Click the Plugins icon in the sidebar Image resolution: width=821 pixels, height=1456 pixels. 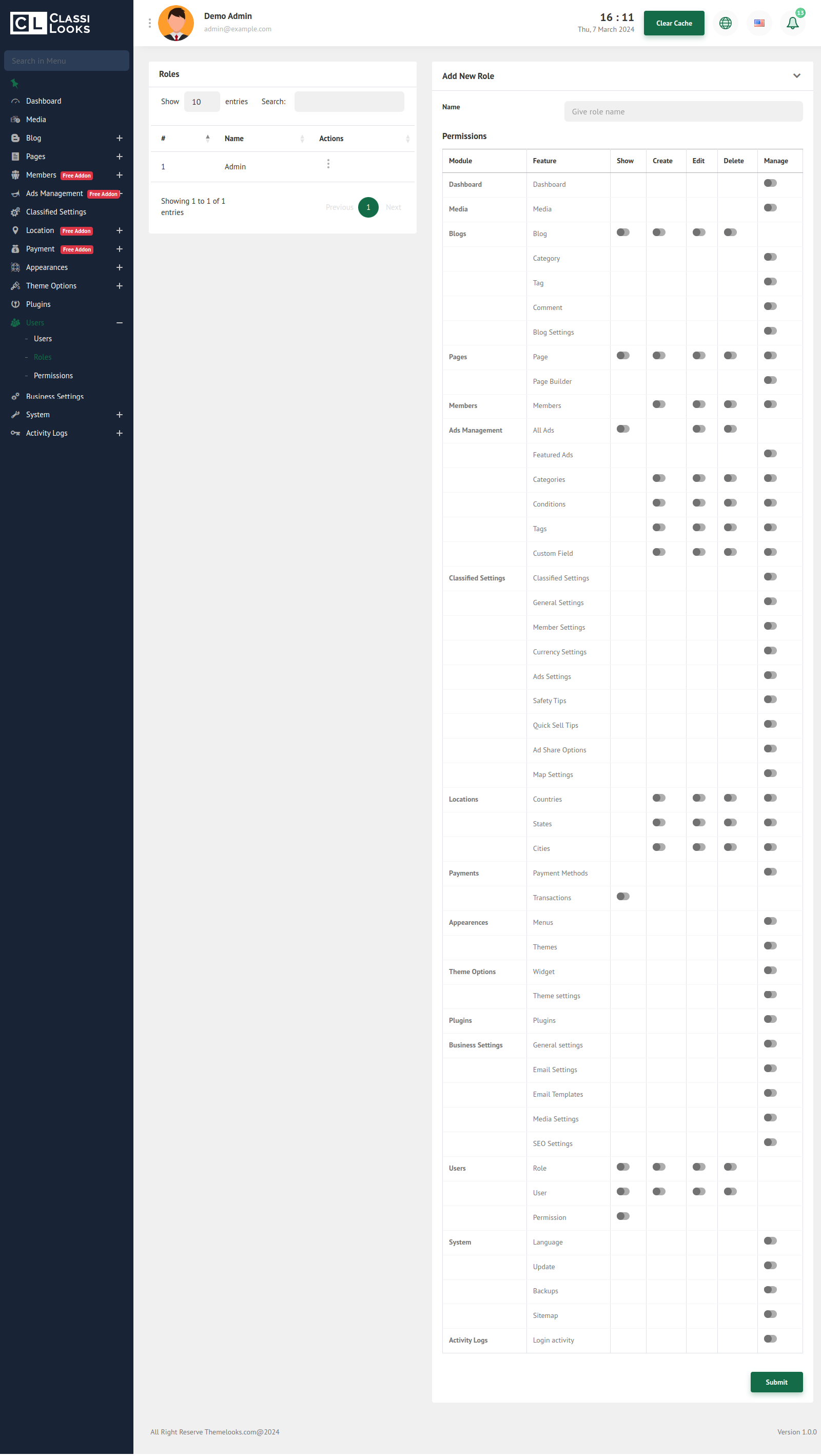pyautogui.click(x=15, y=304)
